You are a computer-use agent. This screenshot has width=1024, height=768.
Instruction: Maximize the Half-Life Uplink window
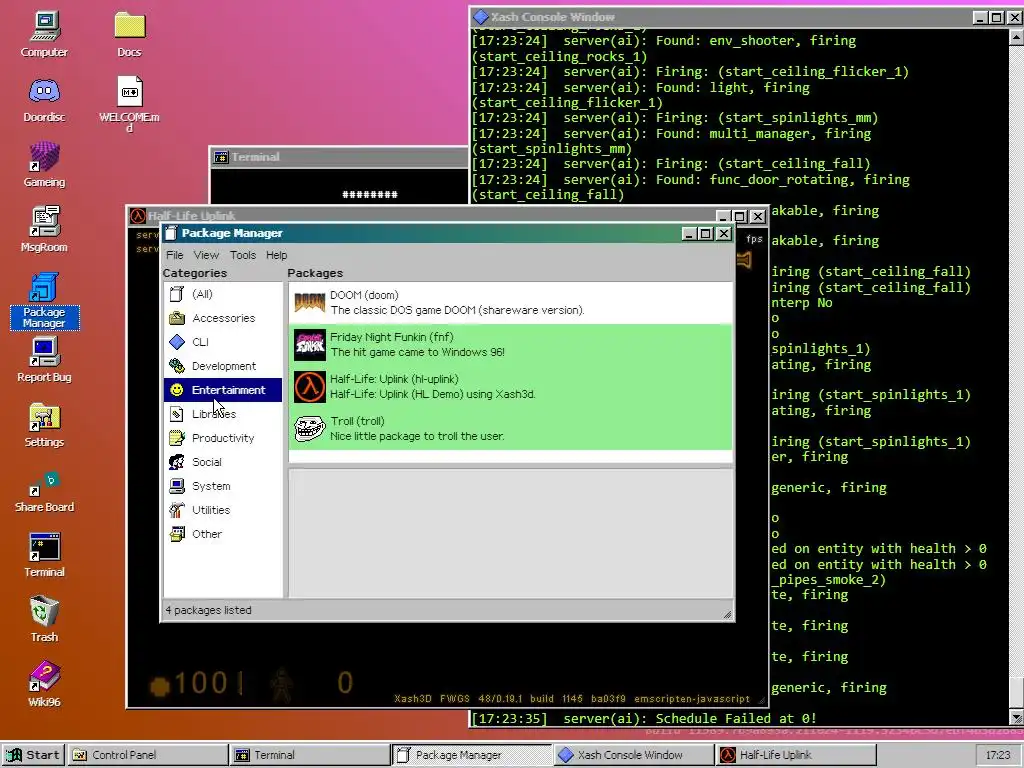click(739, 216)
